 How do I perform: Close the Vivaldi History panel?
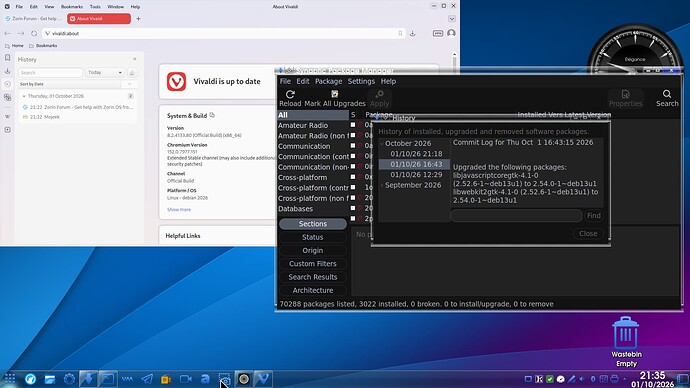pyautogui.click(x=135, y=59)
